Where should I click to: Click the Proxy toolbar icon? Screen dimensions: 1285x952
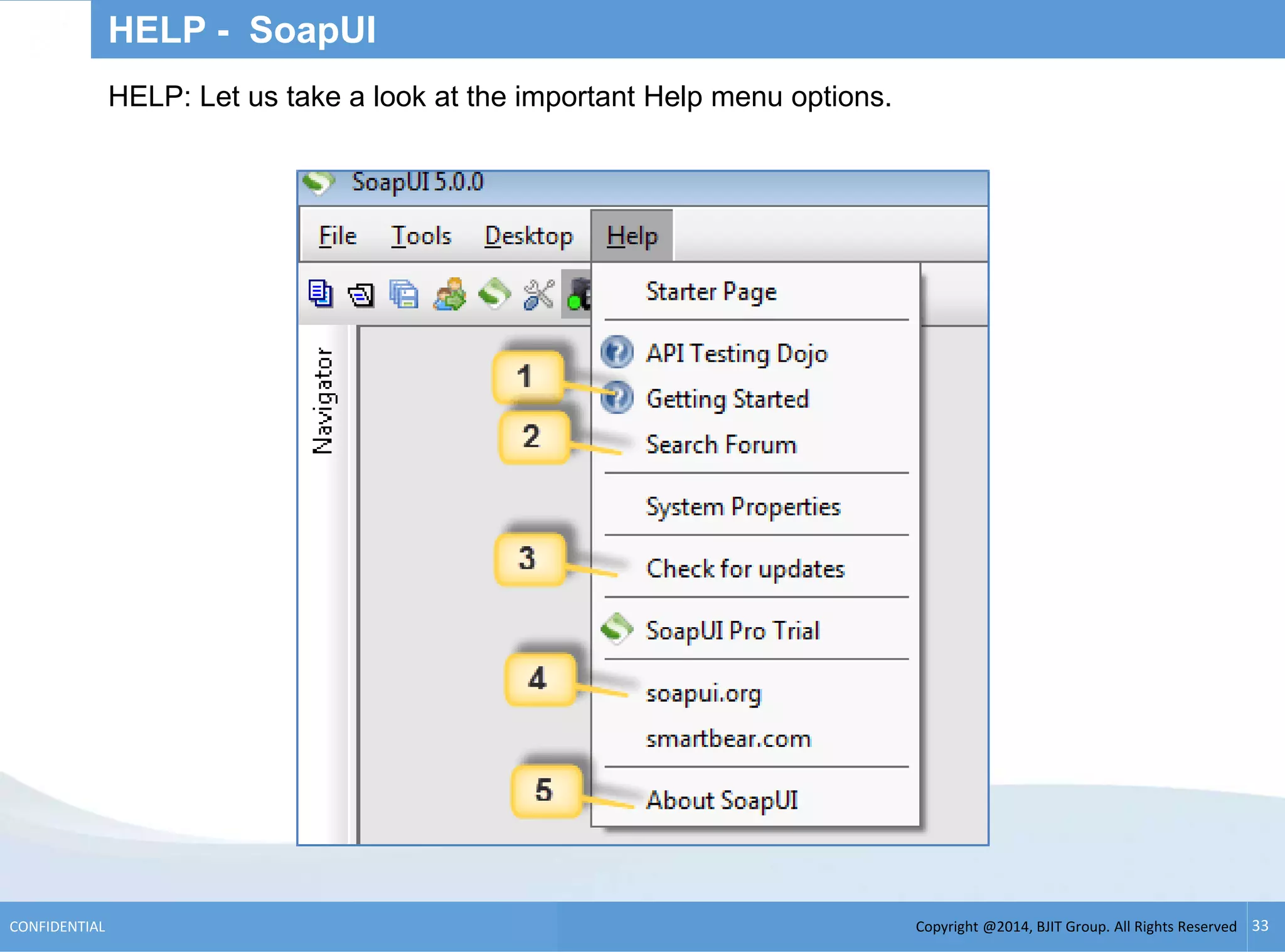(x=577, y=294)
